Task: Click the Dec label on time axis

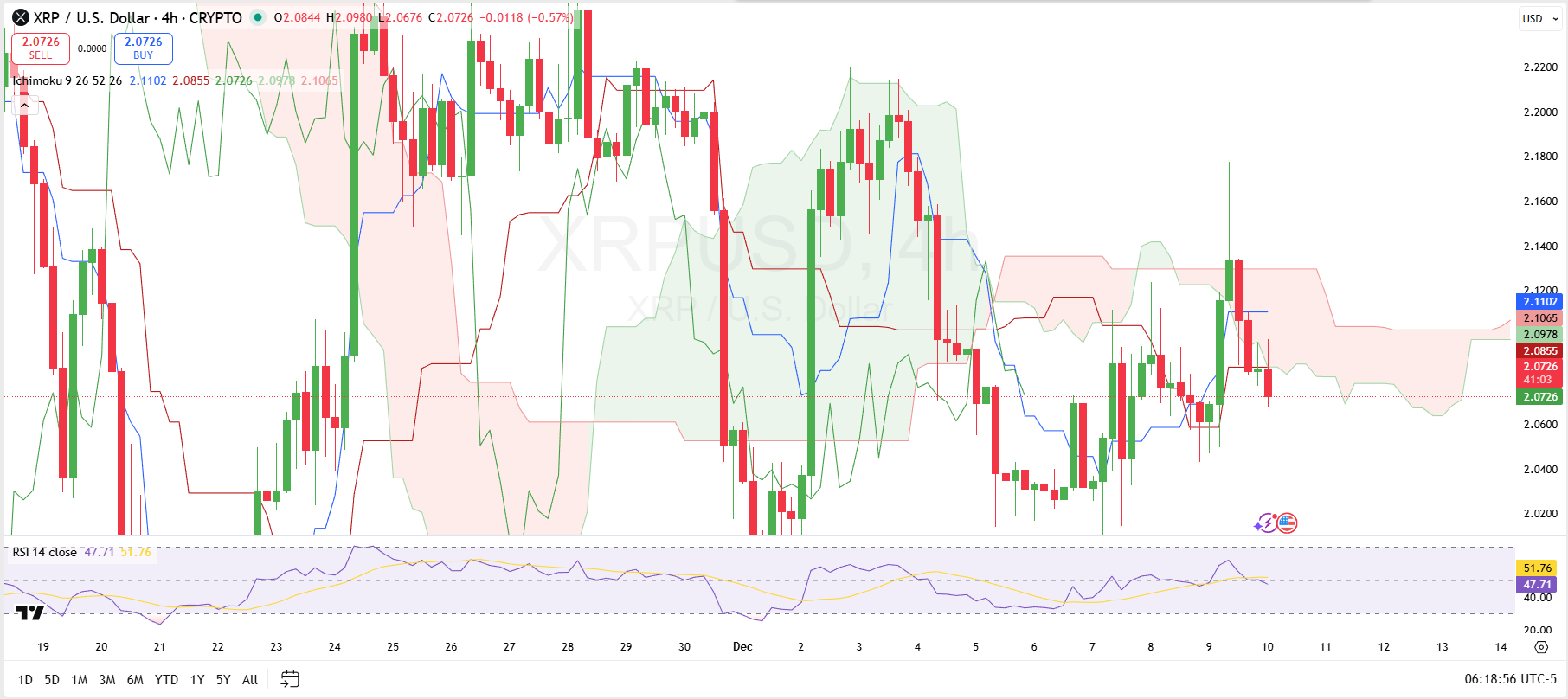Action: tap(742, 646)
